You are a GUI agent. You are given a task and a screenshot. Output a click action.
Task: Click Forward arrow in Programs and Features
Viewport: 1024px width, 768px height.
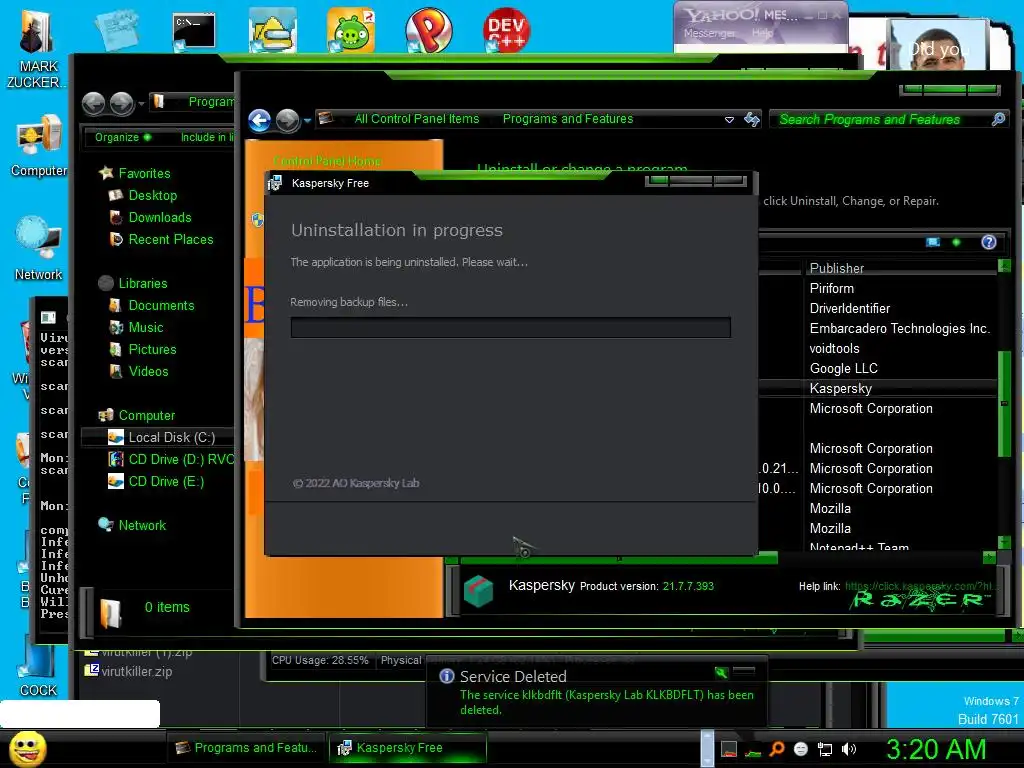point(287,120)
